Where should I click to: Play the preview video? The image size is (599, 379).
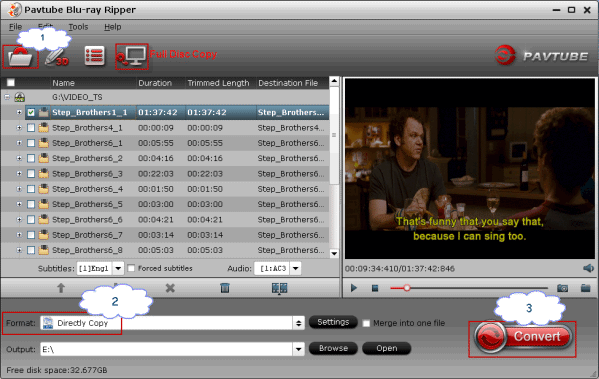(x=354, y=288)
